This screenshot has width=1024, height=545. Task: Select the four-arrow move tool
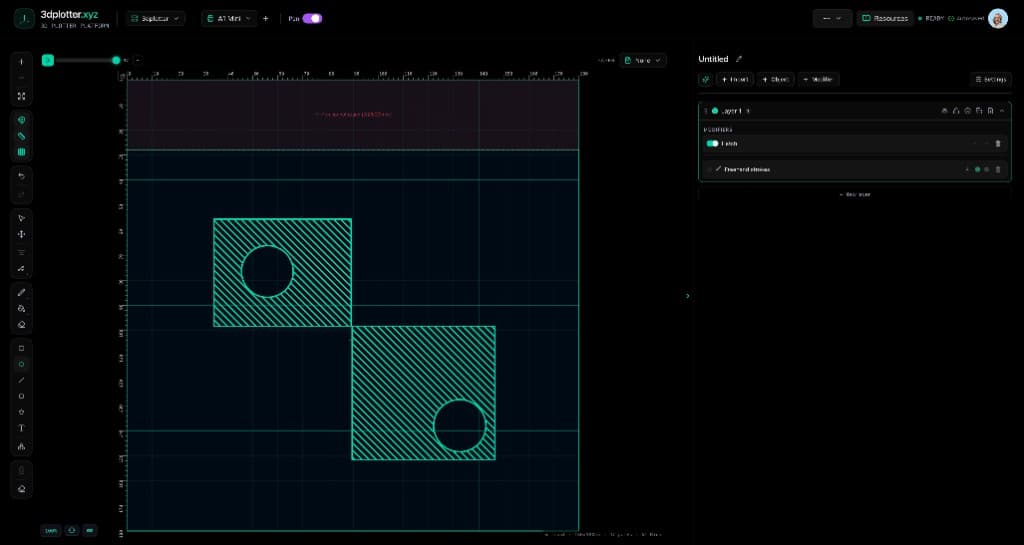[22, 234]
